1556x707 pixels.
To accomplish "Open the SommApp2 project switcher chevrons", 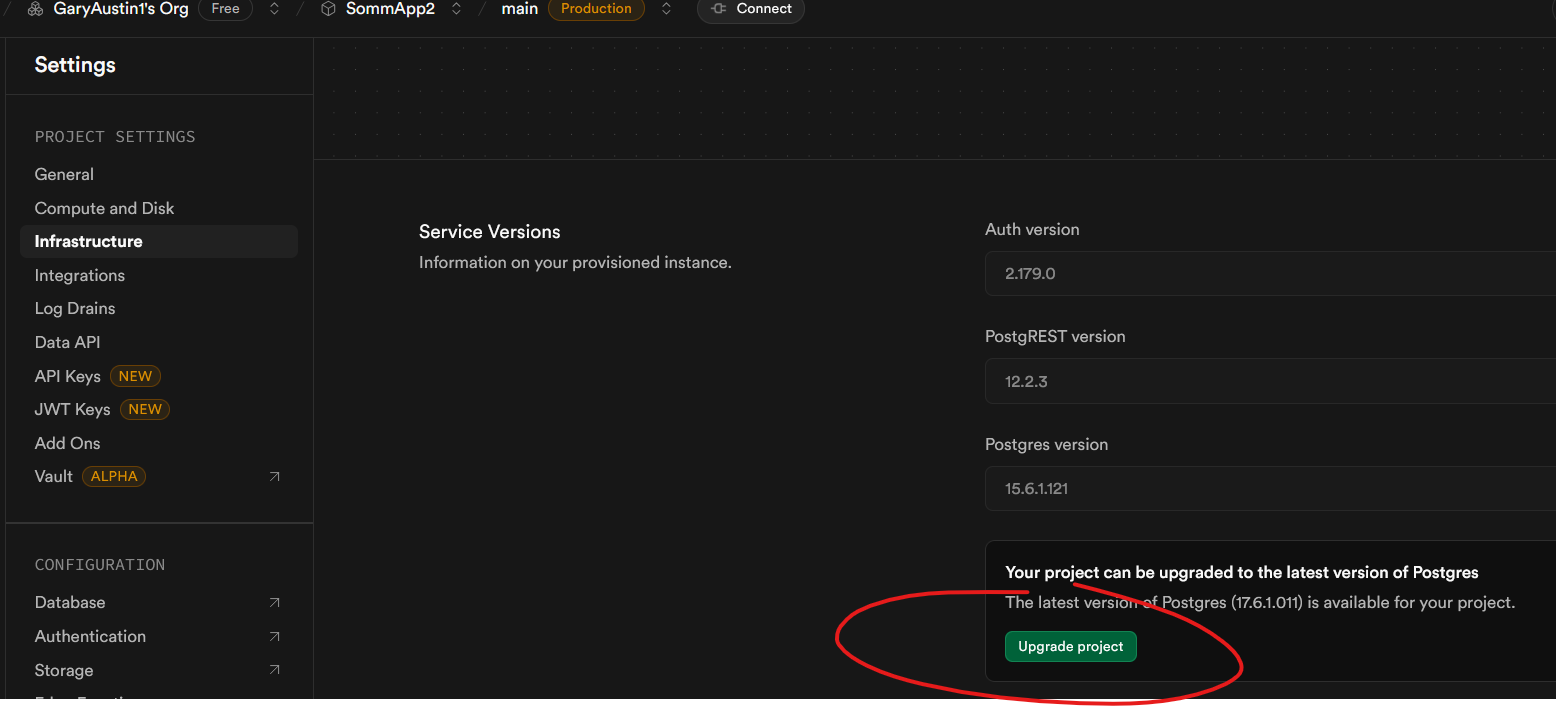I will click(x=457, y=9).
